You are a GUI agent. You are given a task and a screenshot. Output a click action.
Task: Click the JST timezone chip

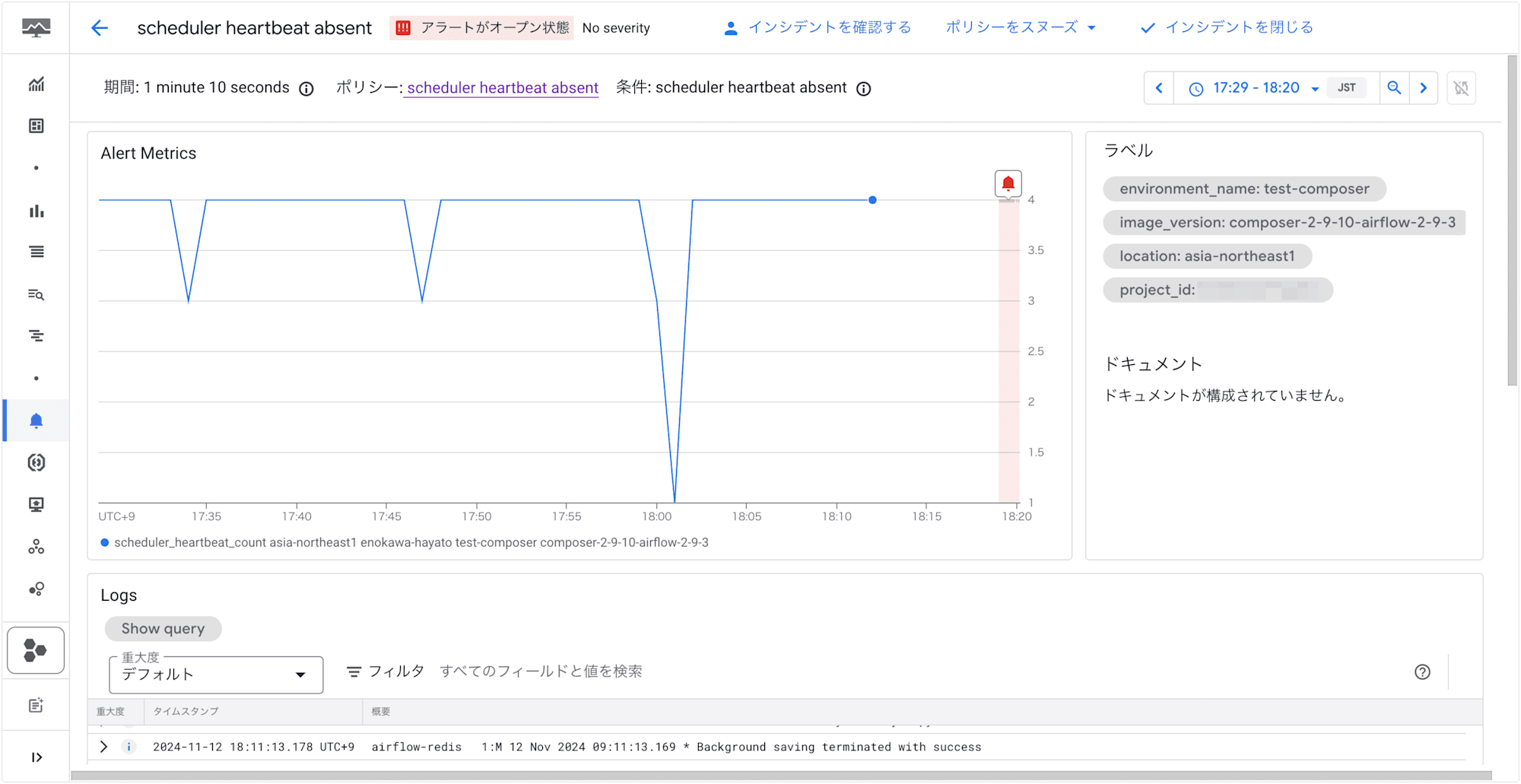click(1346, 88)
